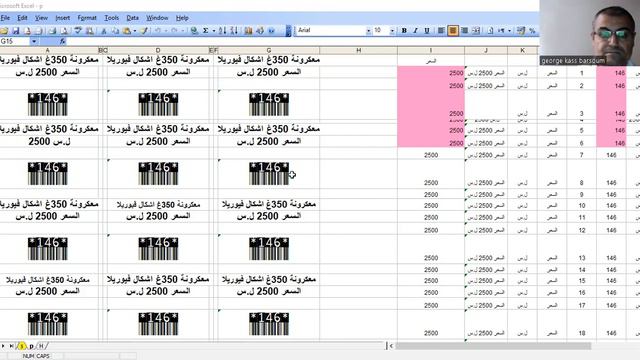The image size is (640, 360).
Task: Select the column D header
Action: tap(158, 50)
